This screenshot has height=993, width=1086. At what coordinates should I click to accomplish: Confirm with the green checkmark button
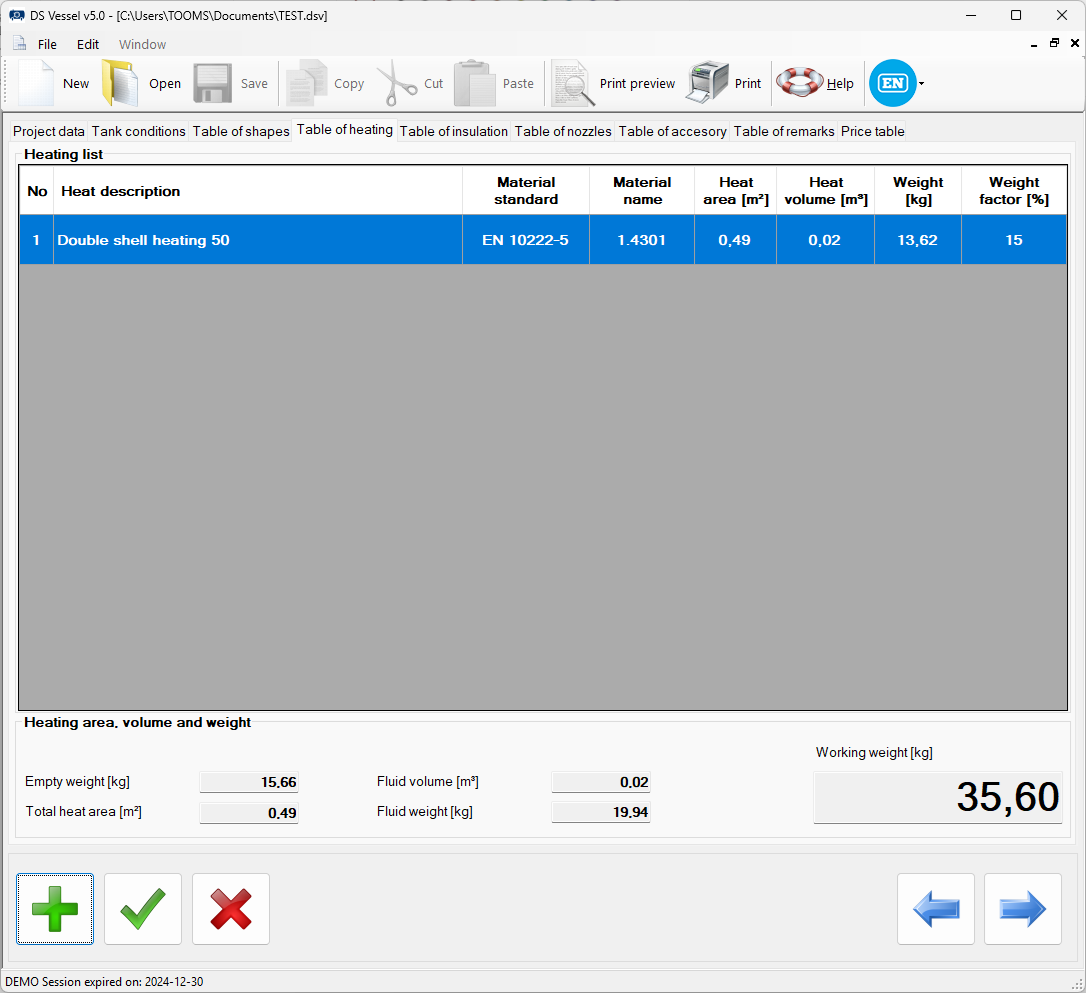click(143, 909)
